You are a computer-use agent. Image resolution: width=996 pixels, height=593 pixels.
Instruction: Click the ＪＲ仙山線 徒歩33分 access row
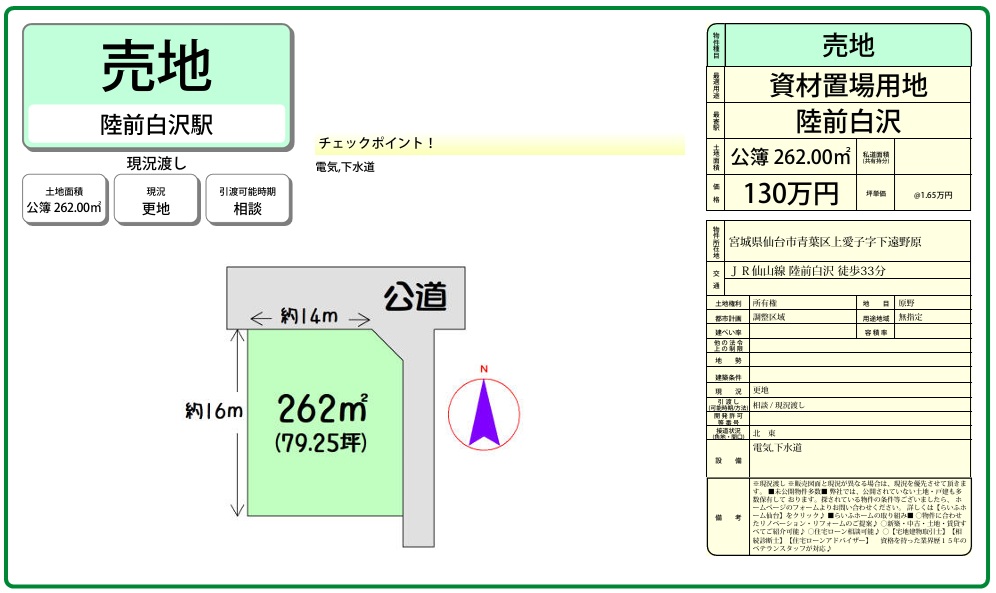808,271
